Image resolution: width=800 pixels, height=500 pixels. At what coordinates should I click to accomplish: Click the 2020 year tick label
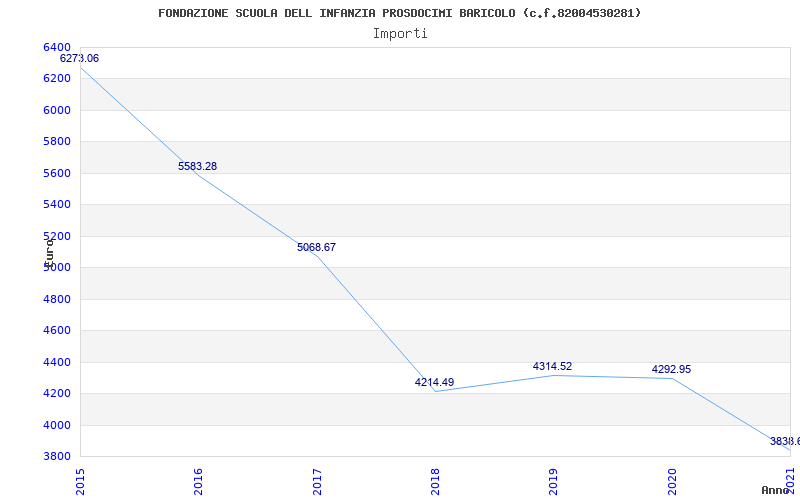tap(672, 480)
